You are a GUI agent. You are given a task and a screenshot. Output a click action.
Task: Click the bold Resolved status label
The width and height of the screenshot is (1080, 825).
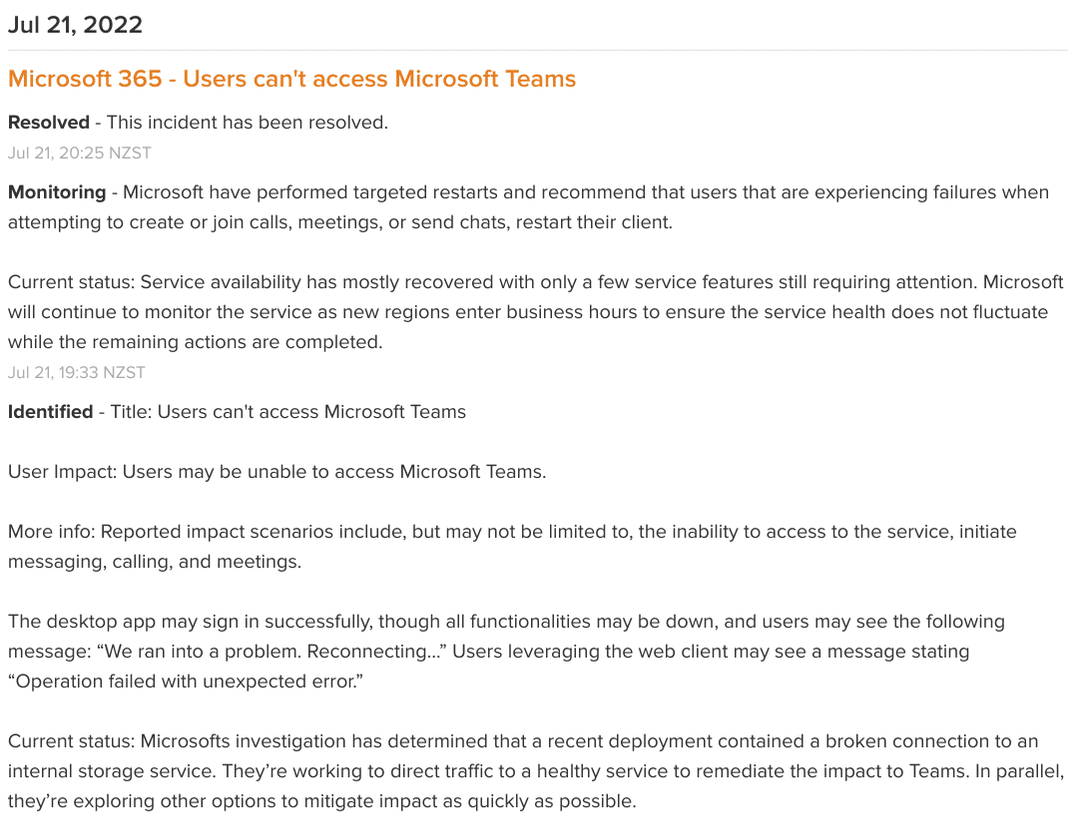(49, 123)
